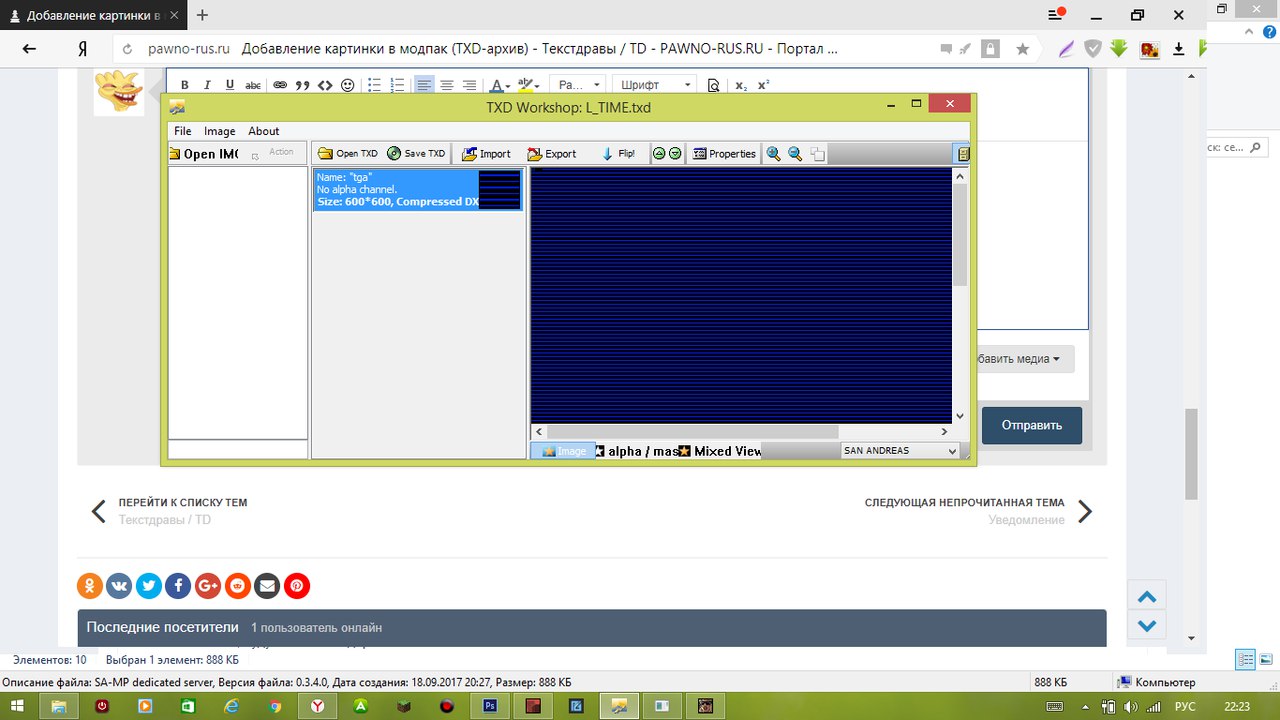This screenshot has width=1280, height=720.
Task: Expand the SAN ANDREAS game dropdown
Action: tap(900, 451)
